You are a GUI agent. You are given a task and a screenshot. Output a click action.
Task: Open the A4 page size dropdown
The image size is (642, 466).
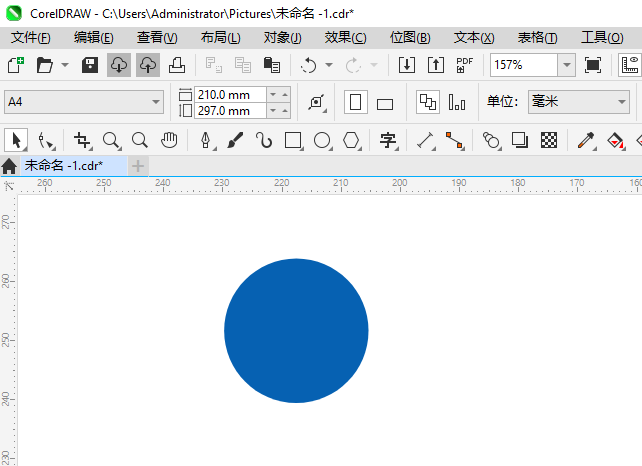tap(84, 102)
